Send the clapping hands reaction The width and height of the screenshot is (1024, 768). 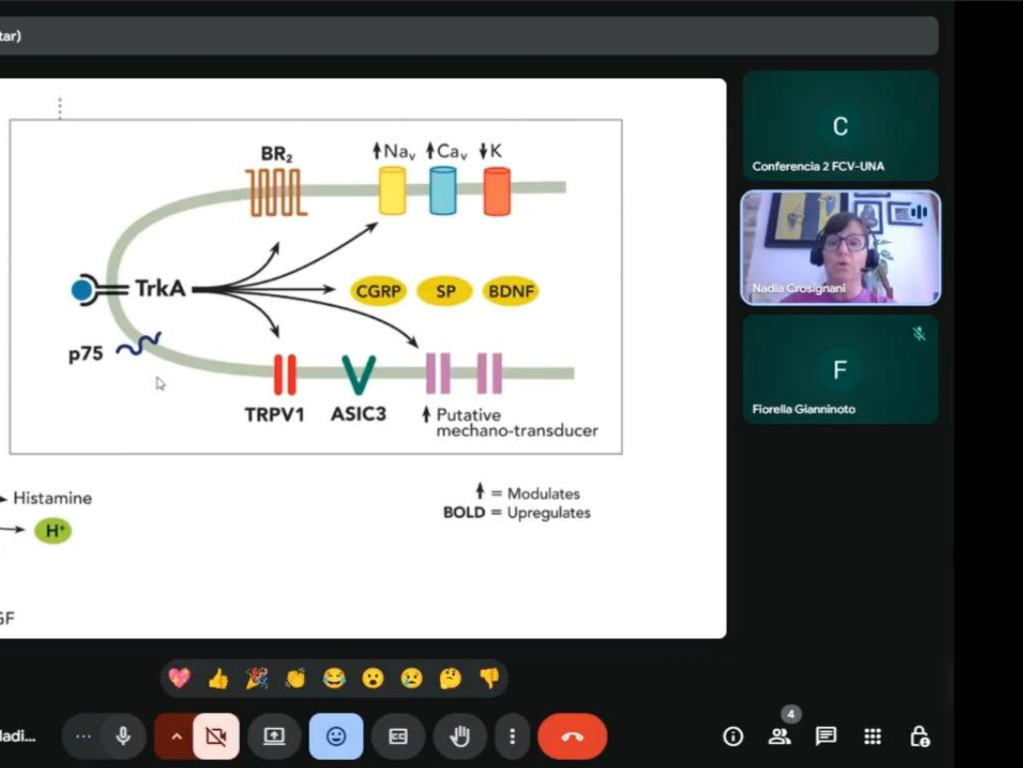point(295,679)
